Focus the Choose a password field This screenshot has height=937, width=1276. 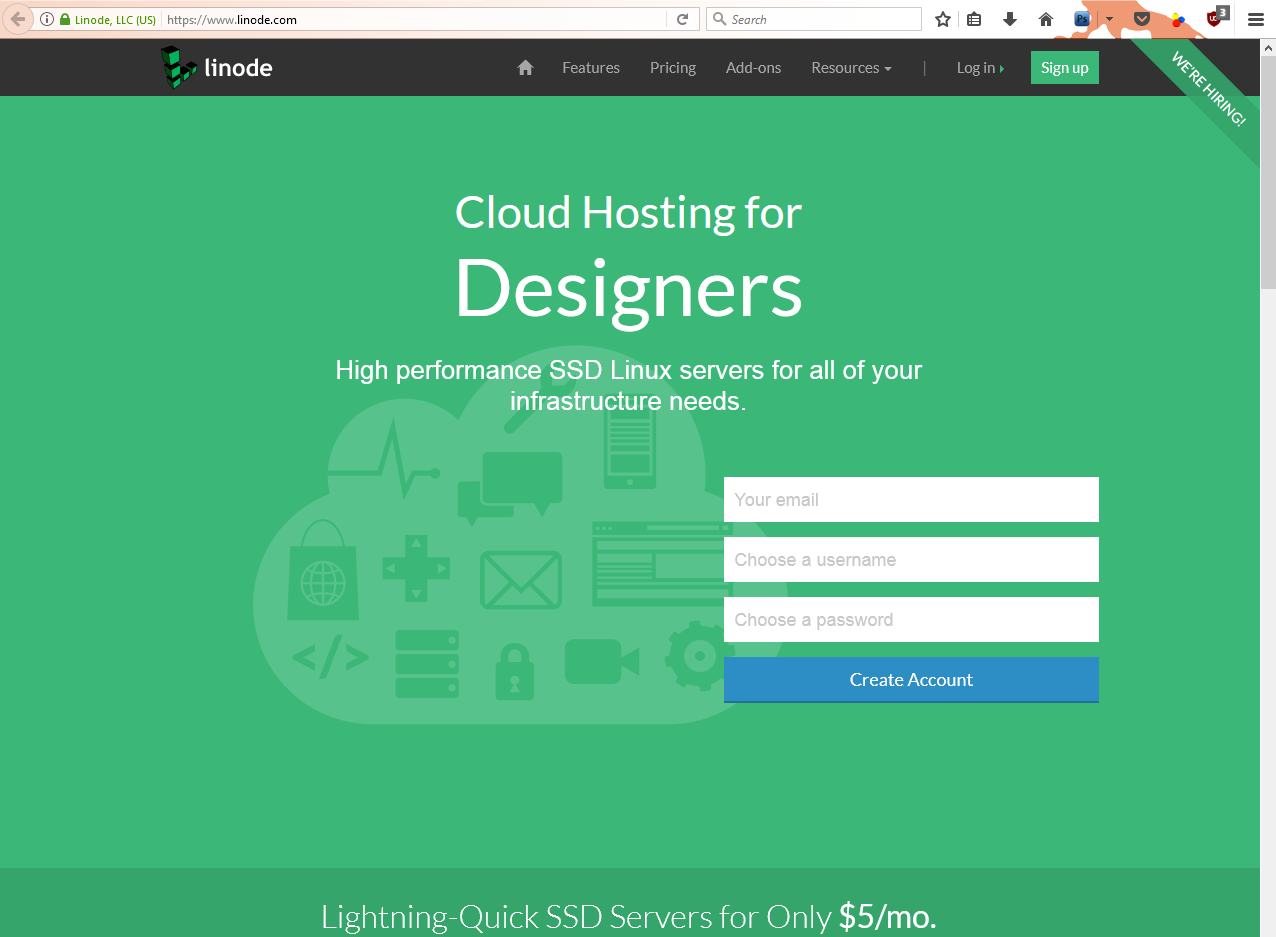[x=911, y=619]
